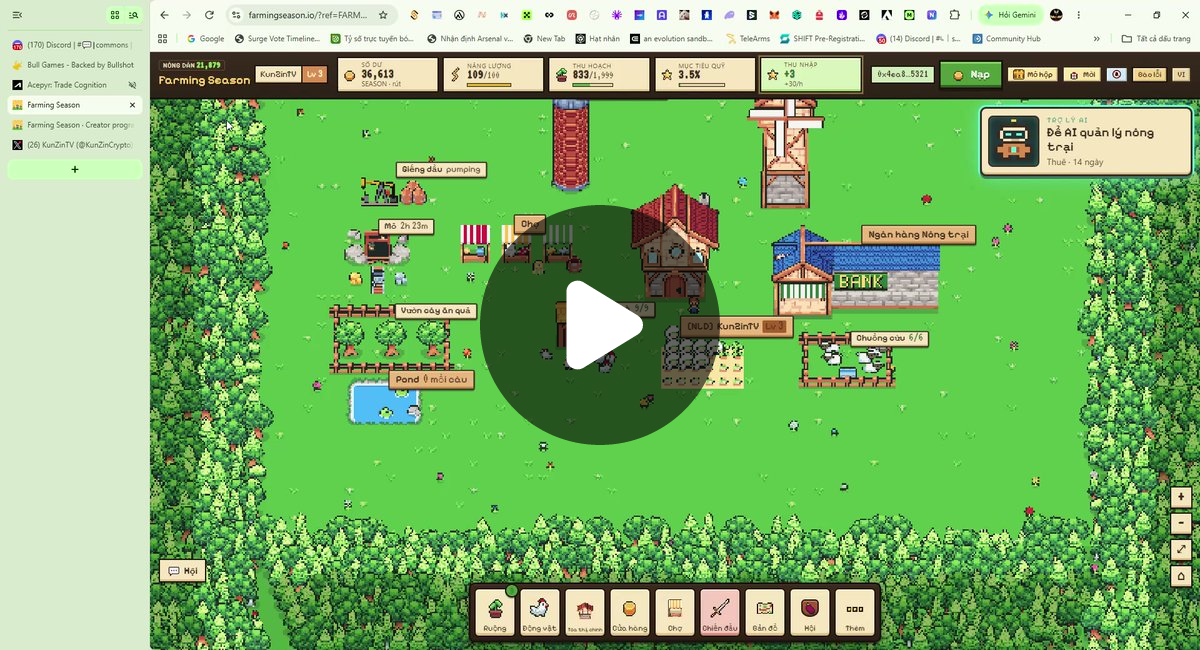Viewport: 1200px width, 650px height.
Task: Open the AI farm manager card
Action: (1084, 141)
